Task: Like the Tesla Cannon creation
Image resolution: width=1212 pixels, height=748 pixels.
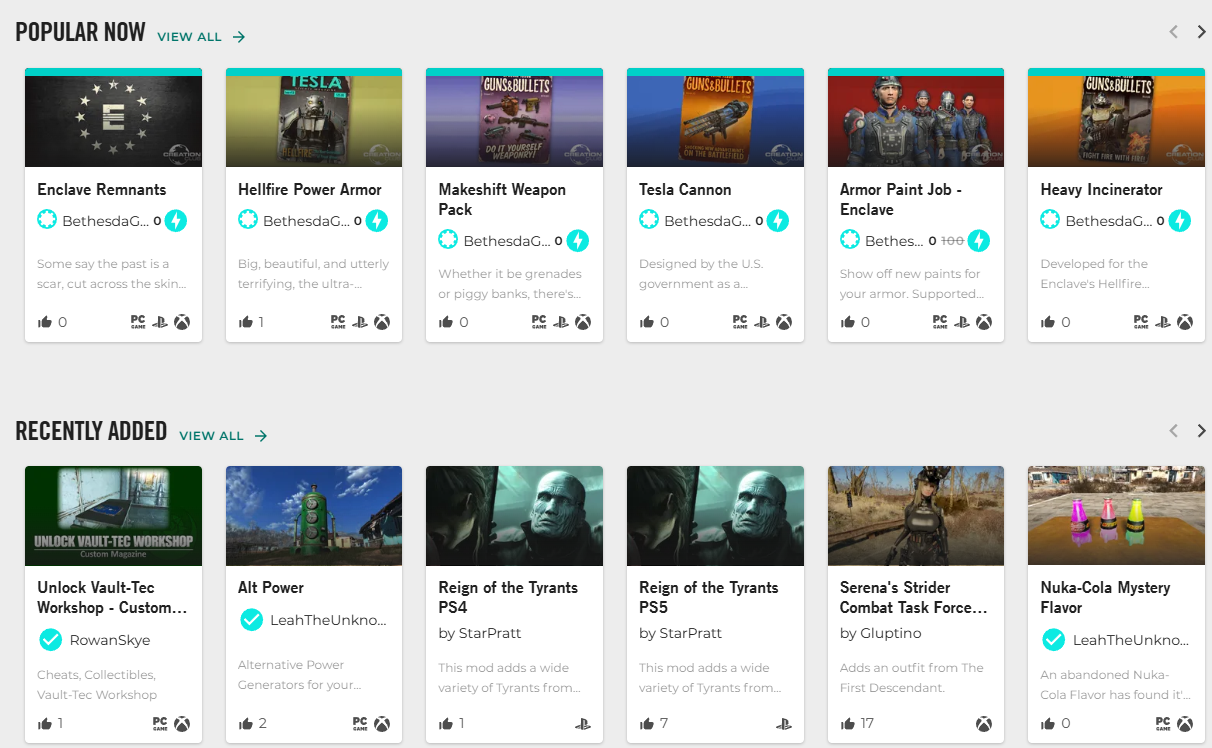Action: [647, 322]
